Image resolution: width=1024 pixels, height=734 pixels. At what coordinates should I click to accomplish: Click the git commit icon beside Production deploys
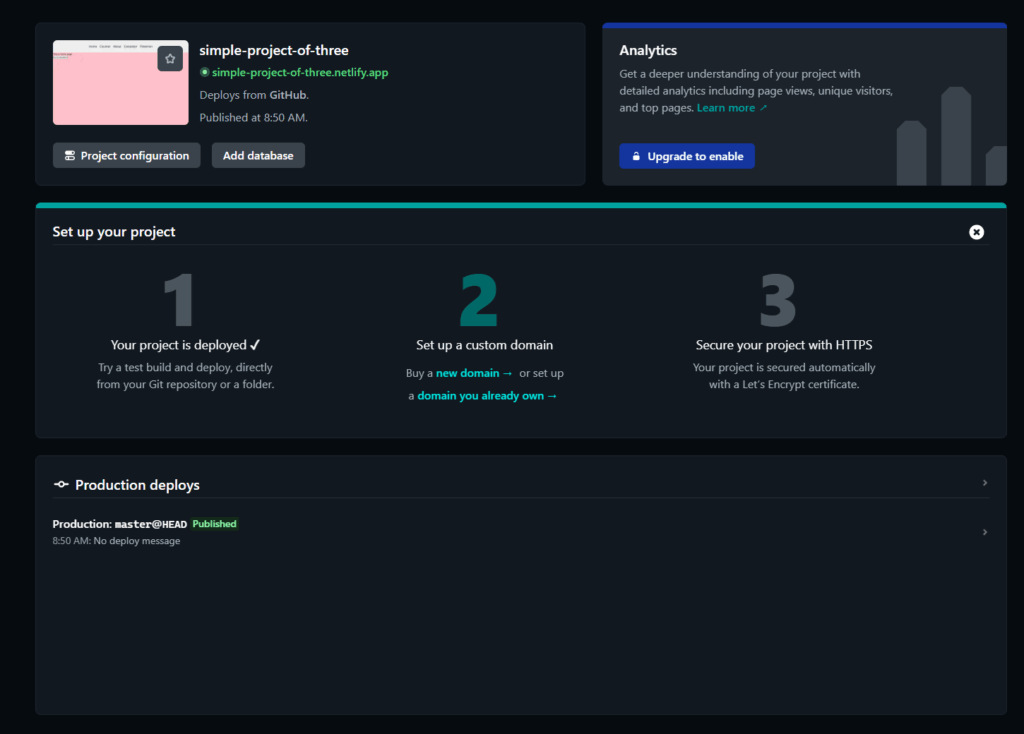61,484
